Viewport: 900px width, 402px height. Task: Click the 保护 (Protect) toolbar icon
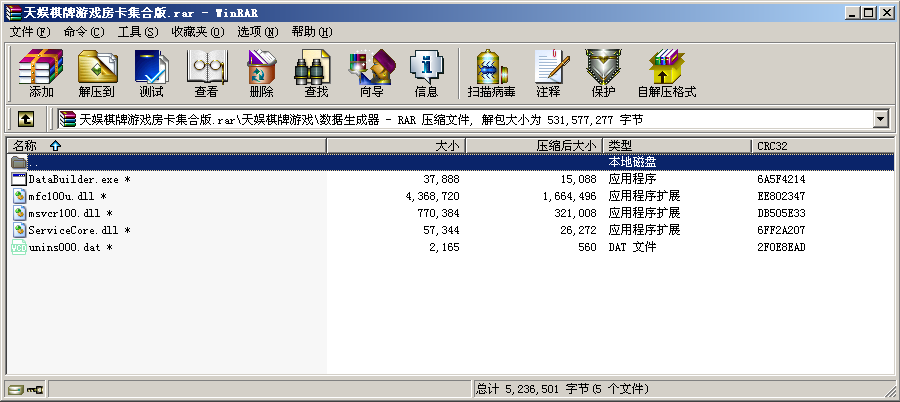pyautogui.click(x=603, y=73)
